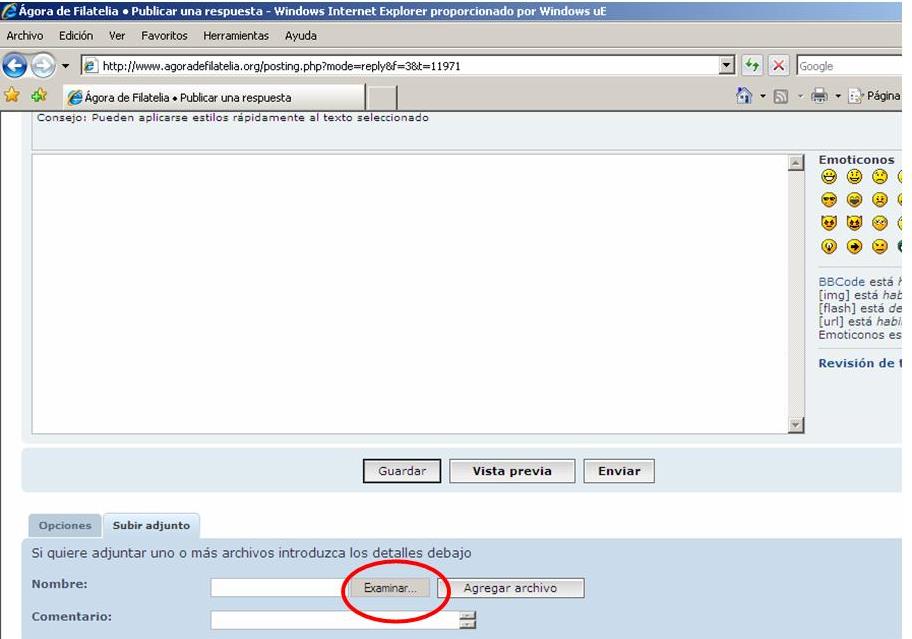Insert the lightbulb idea emoticon
The height and width of the screenshot is (639, 912).
[829, 247]
